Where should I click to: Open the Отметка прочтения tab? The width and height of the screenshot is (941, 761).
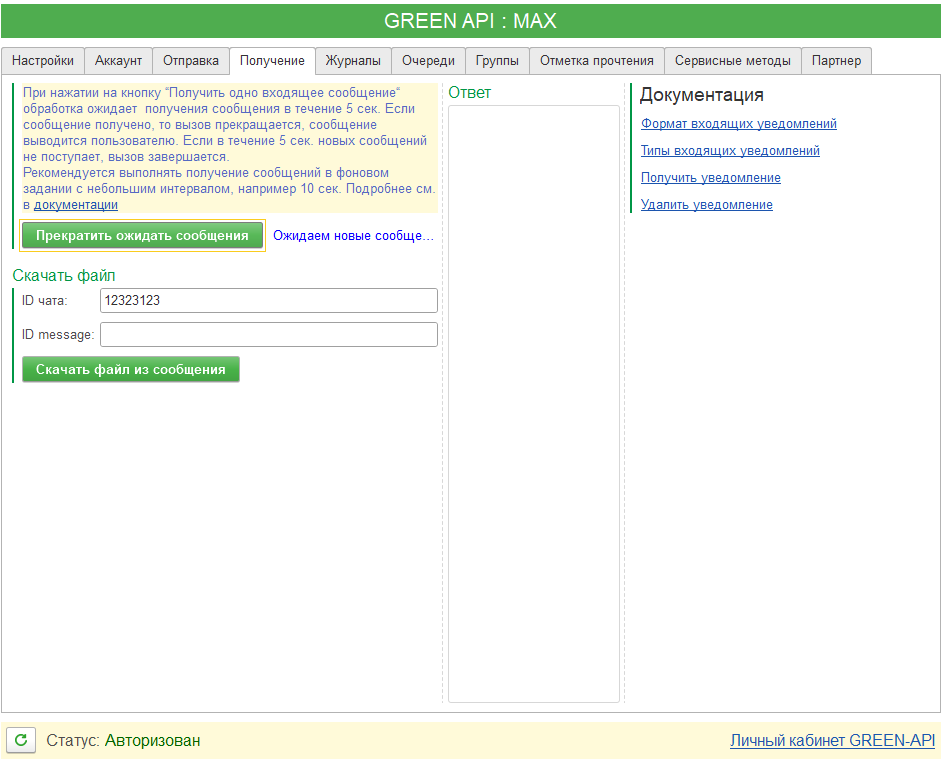(x=596, y=61)
